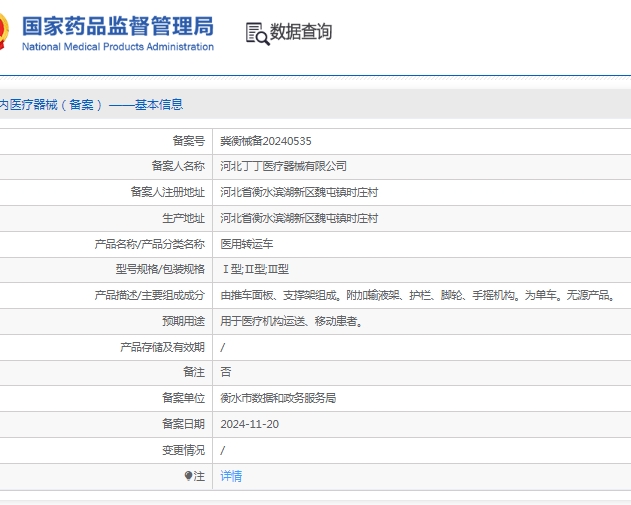Viewport: 631px width, 505px height.
Task: Click the 型号规格/包装规格 label
Action: click(160, 269)
